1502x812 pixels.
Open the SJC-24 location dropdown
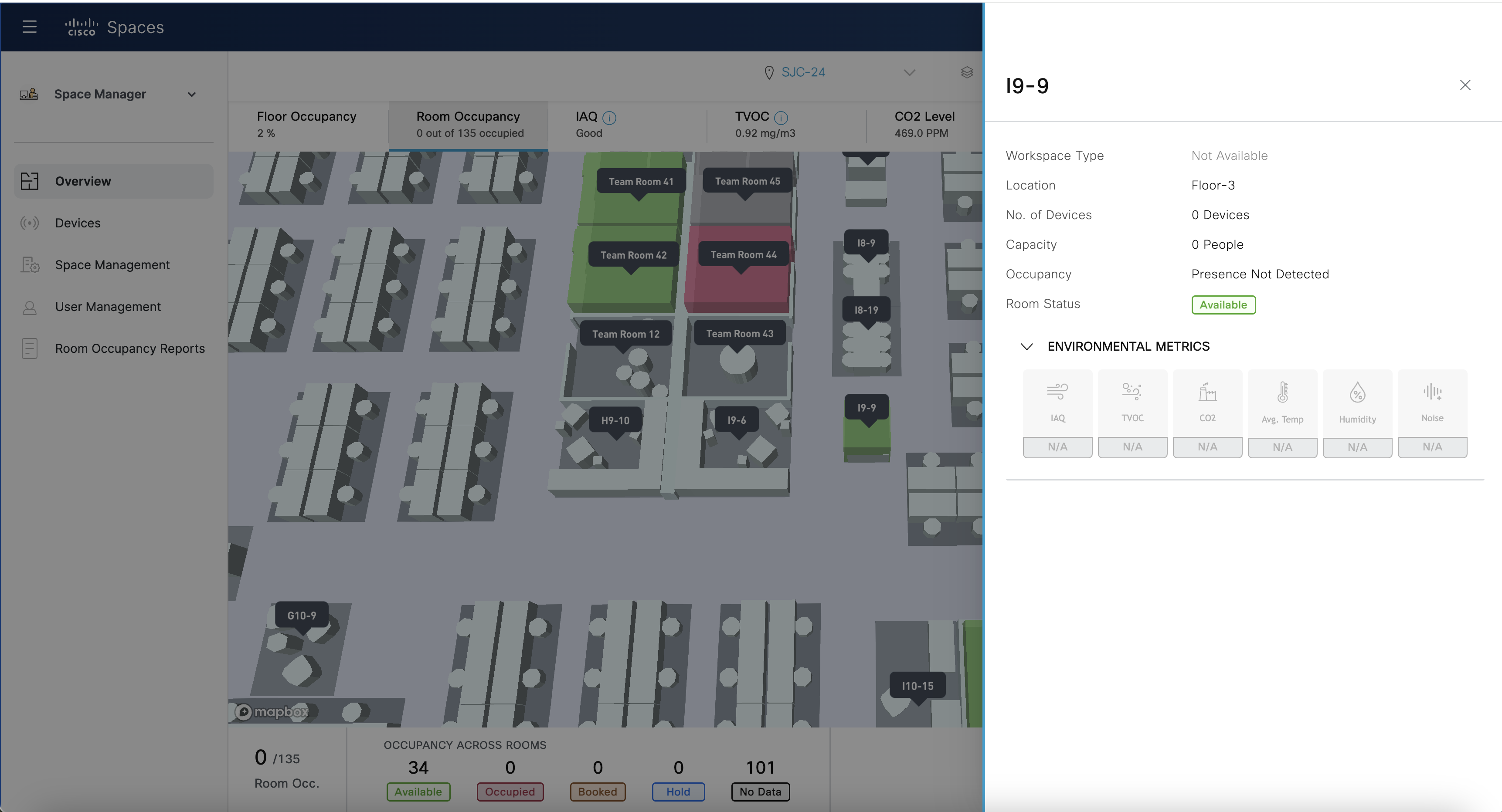[x=909, y=72]
